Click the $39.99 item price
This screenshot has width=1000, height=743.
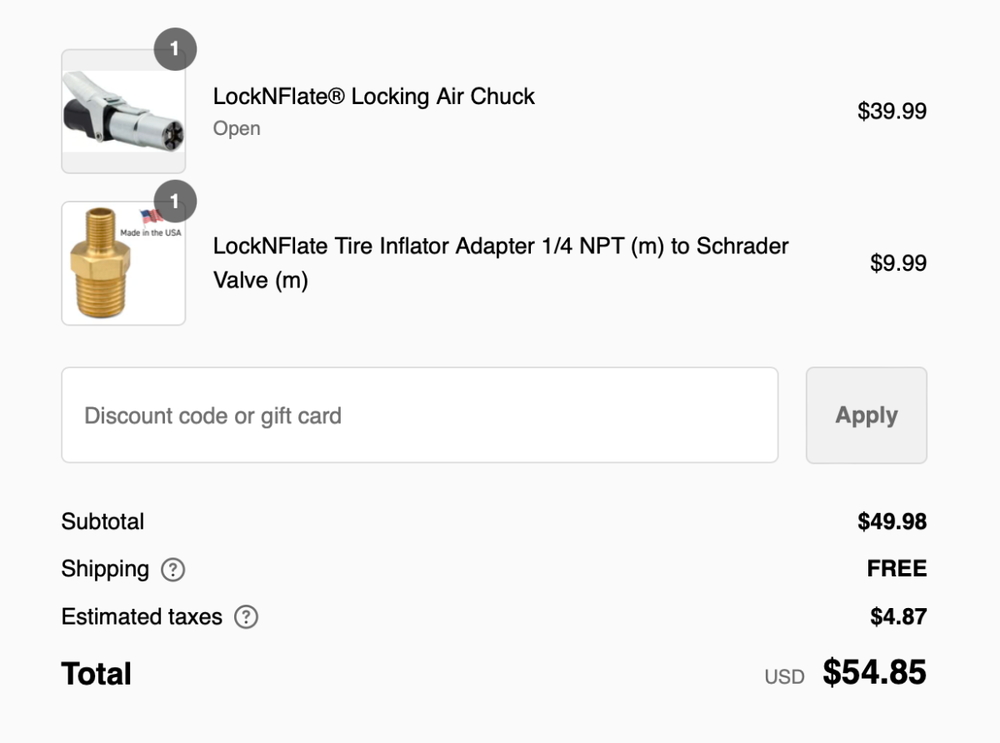[892, 111]
